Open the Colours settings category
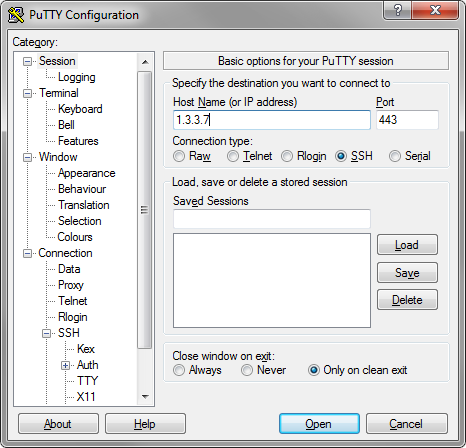 75,237
